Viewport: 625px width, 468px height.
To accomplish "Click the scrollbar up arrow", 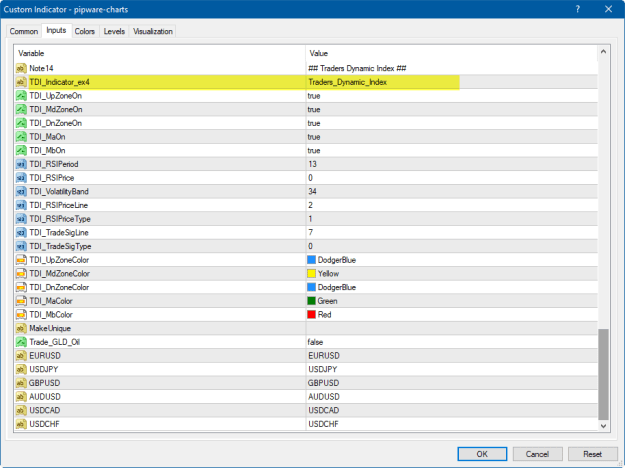I will 603,52.
